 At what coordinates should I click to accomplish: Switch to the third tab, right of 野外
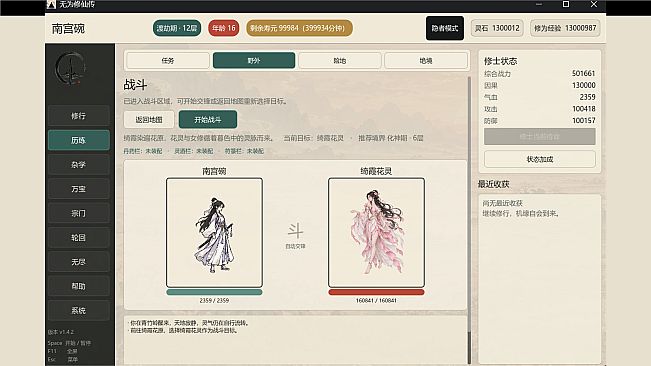coord(340,61)
